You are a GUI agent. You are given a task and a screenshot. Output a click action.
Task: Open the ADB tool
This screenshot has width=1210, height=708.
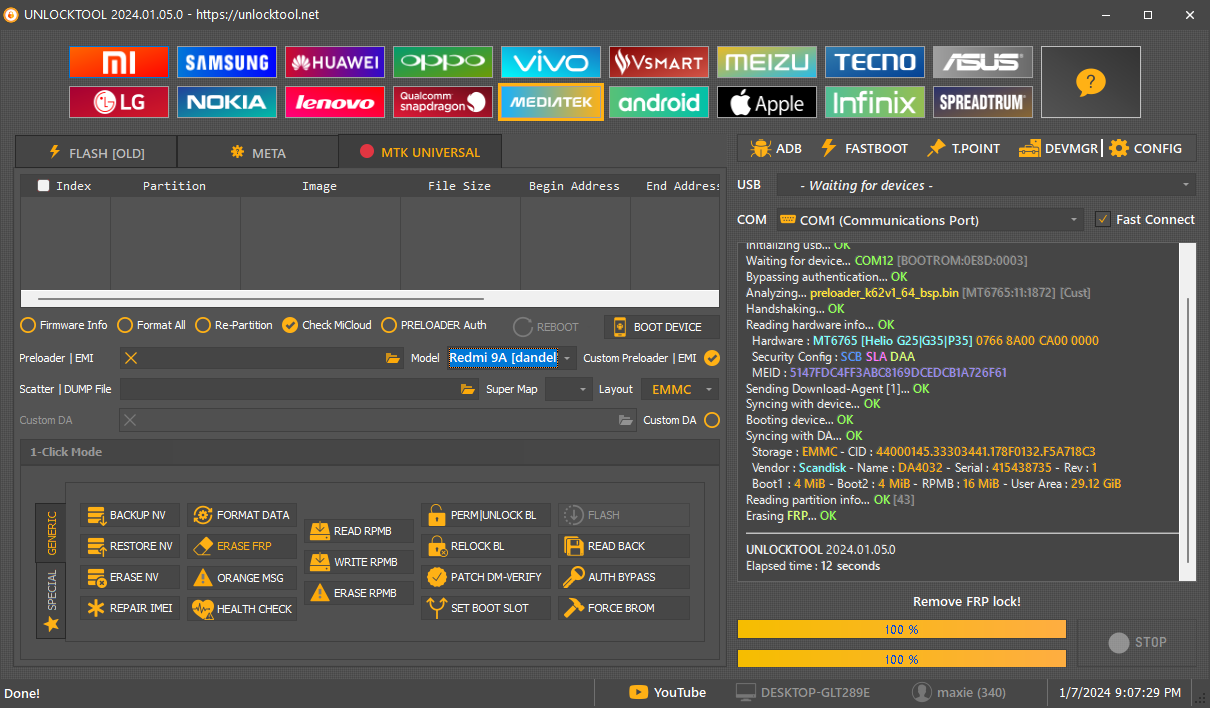click(x=775, y=148)
